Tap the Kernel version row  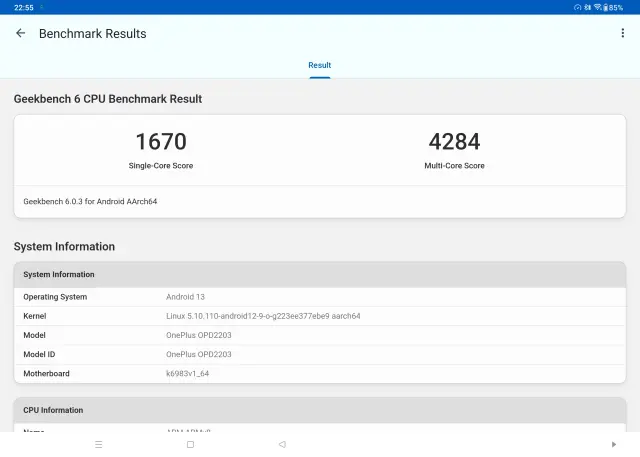tap(319, 316)
